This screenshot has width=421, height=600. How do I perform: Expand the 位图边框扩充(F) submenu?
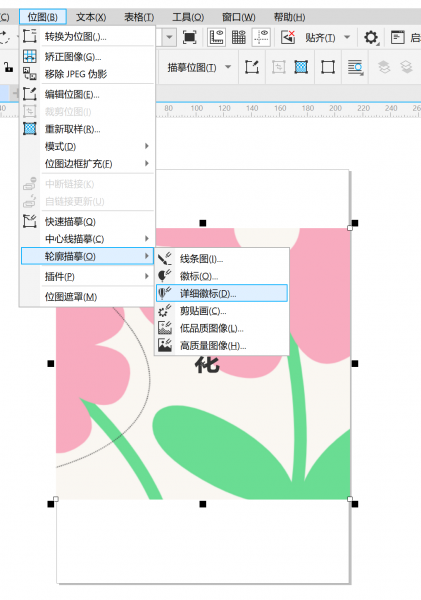point(87,164)
